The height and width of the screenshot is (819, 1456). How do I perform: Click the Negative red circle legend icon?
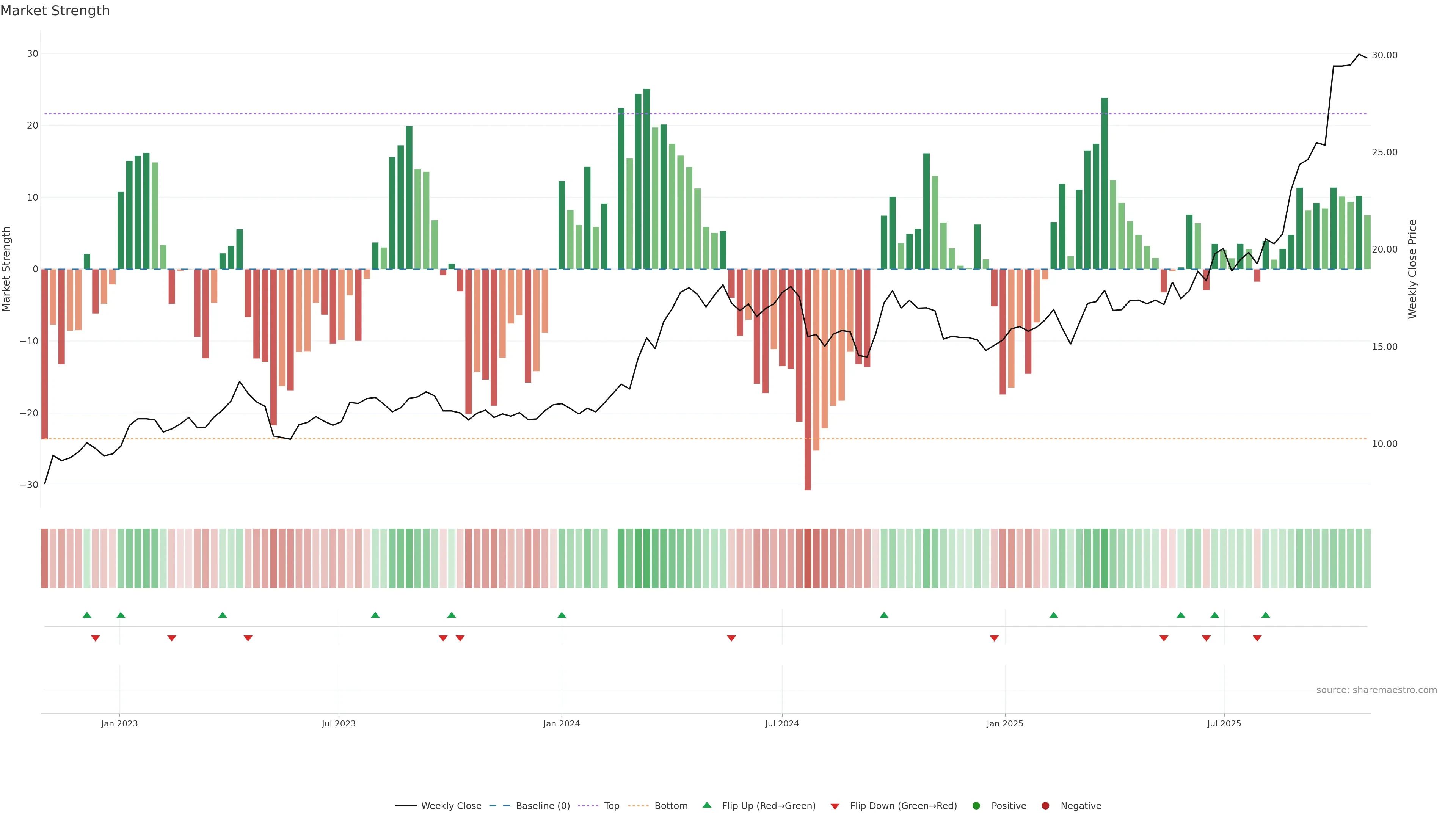[x=1045, y=806]
